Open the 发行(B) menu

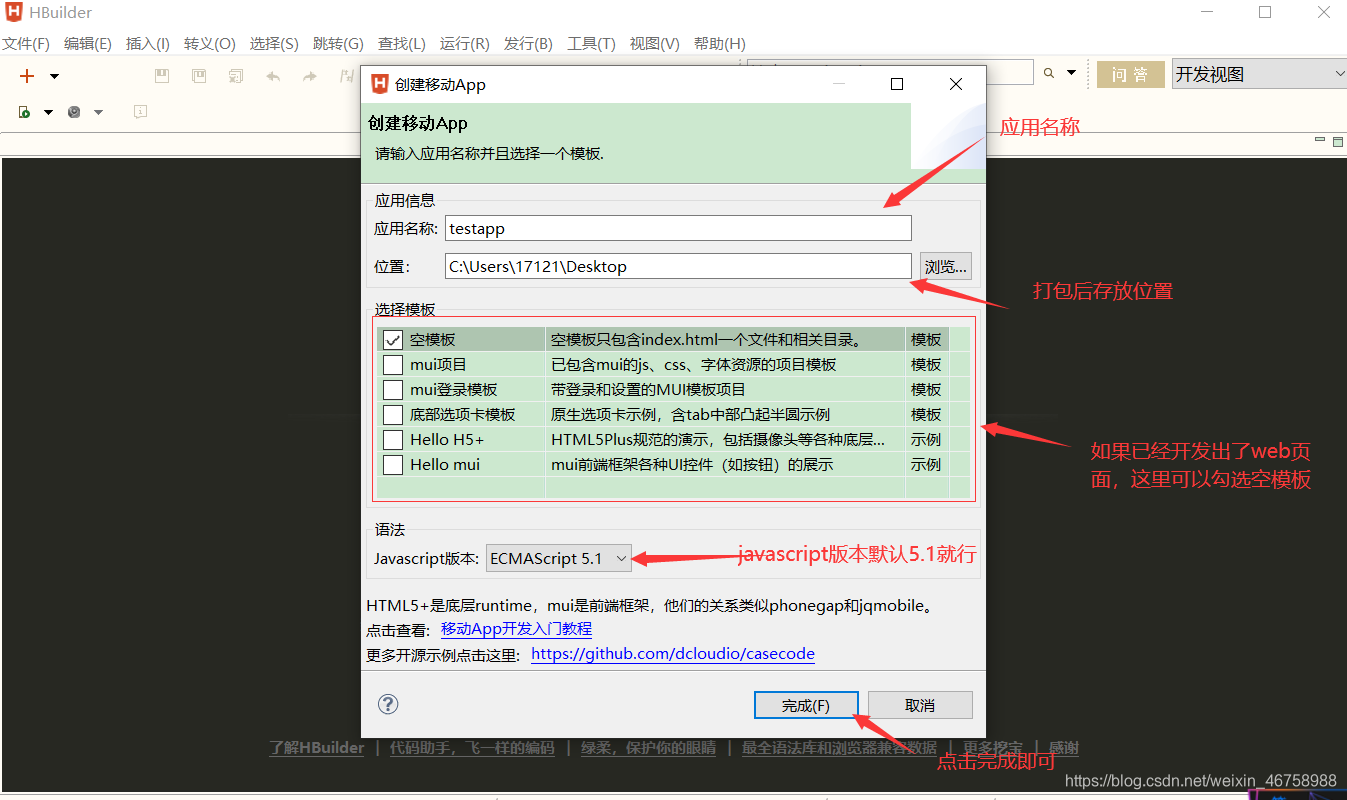click(528, 44)
